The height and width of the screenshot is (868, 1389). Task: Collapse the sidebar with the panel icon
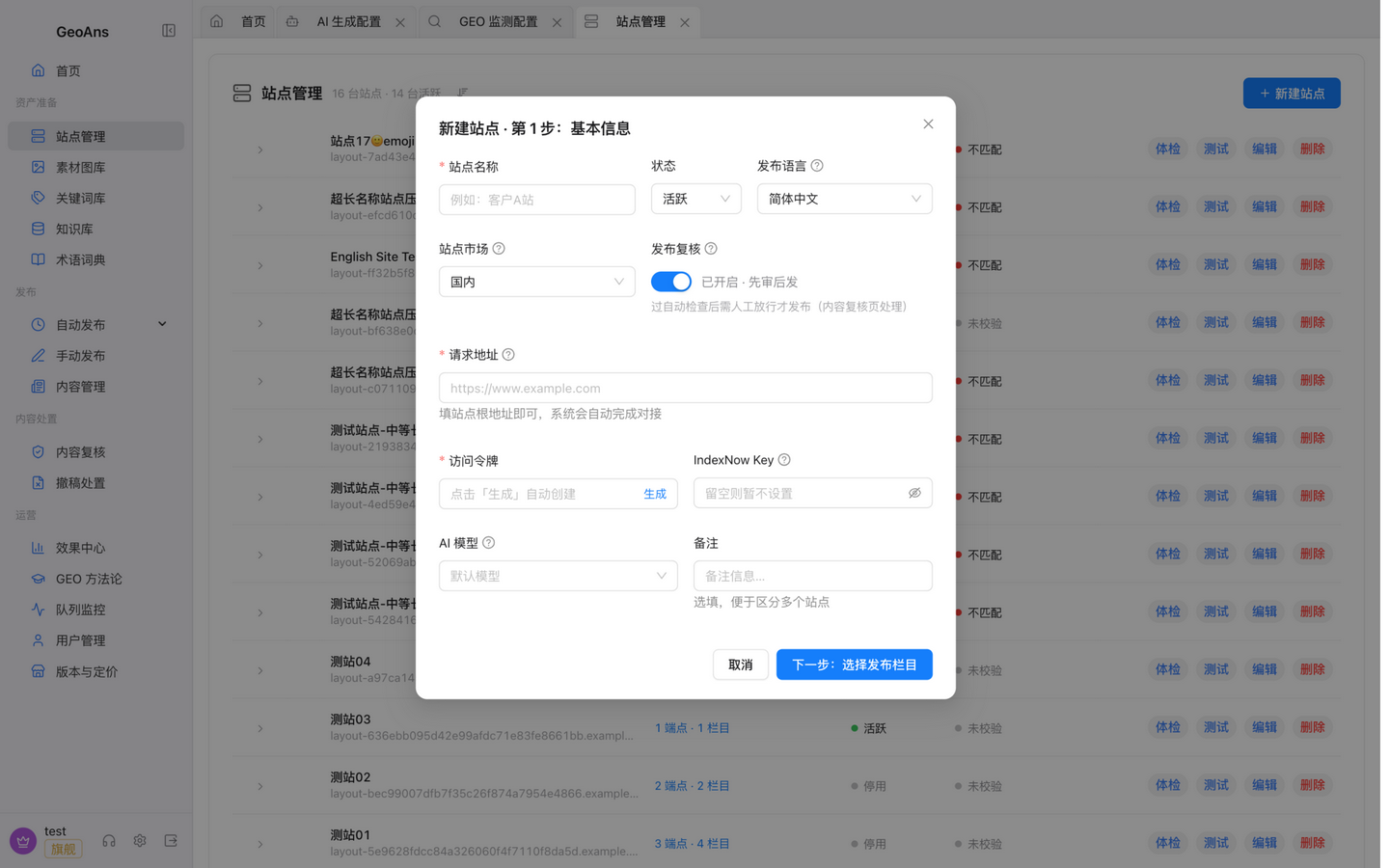click(169, 31)
